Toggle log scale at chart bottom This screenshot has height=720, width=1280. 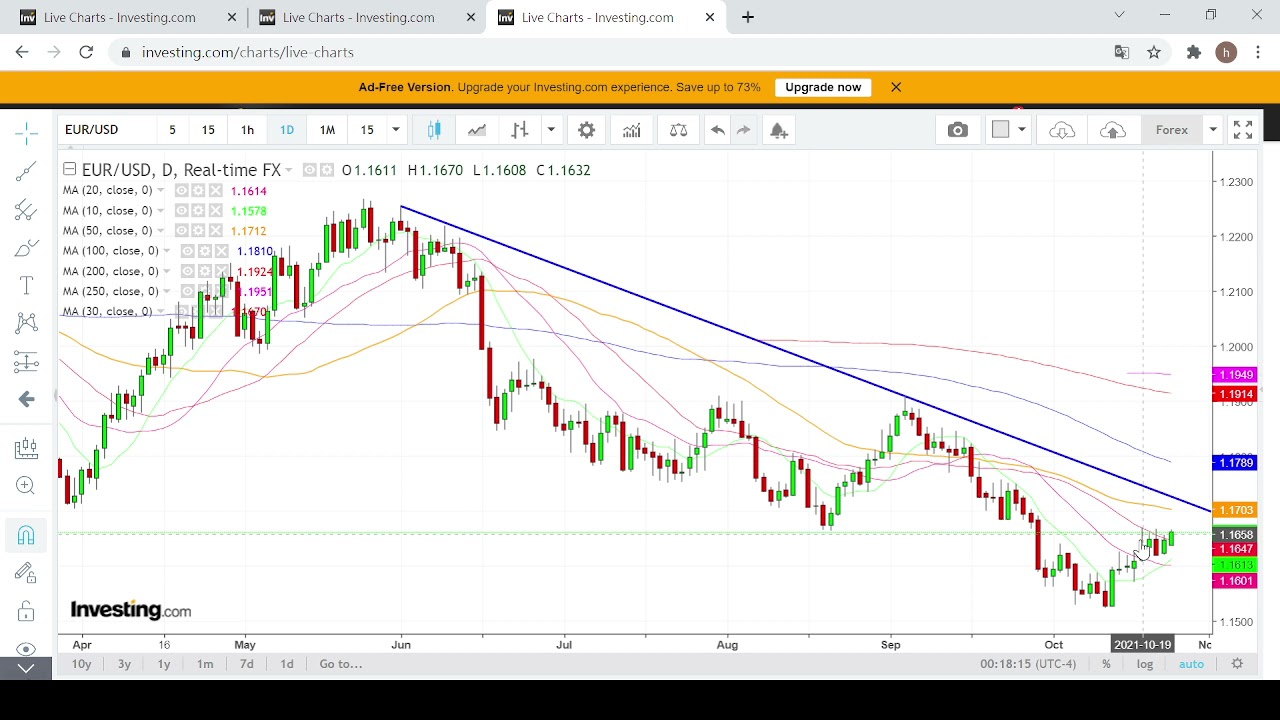(x=1144, y=664)
